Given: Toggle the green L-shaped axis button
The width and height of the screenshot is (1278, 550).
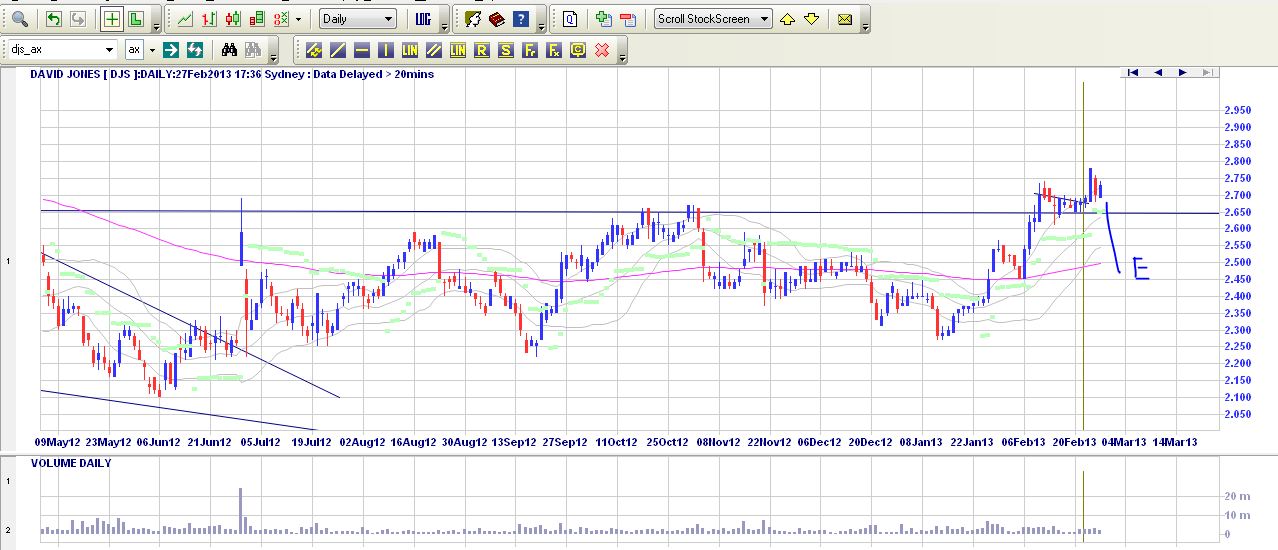Looking at the screenshot, I should pos(136,19).
